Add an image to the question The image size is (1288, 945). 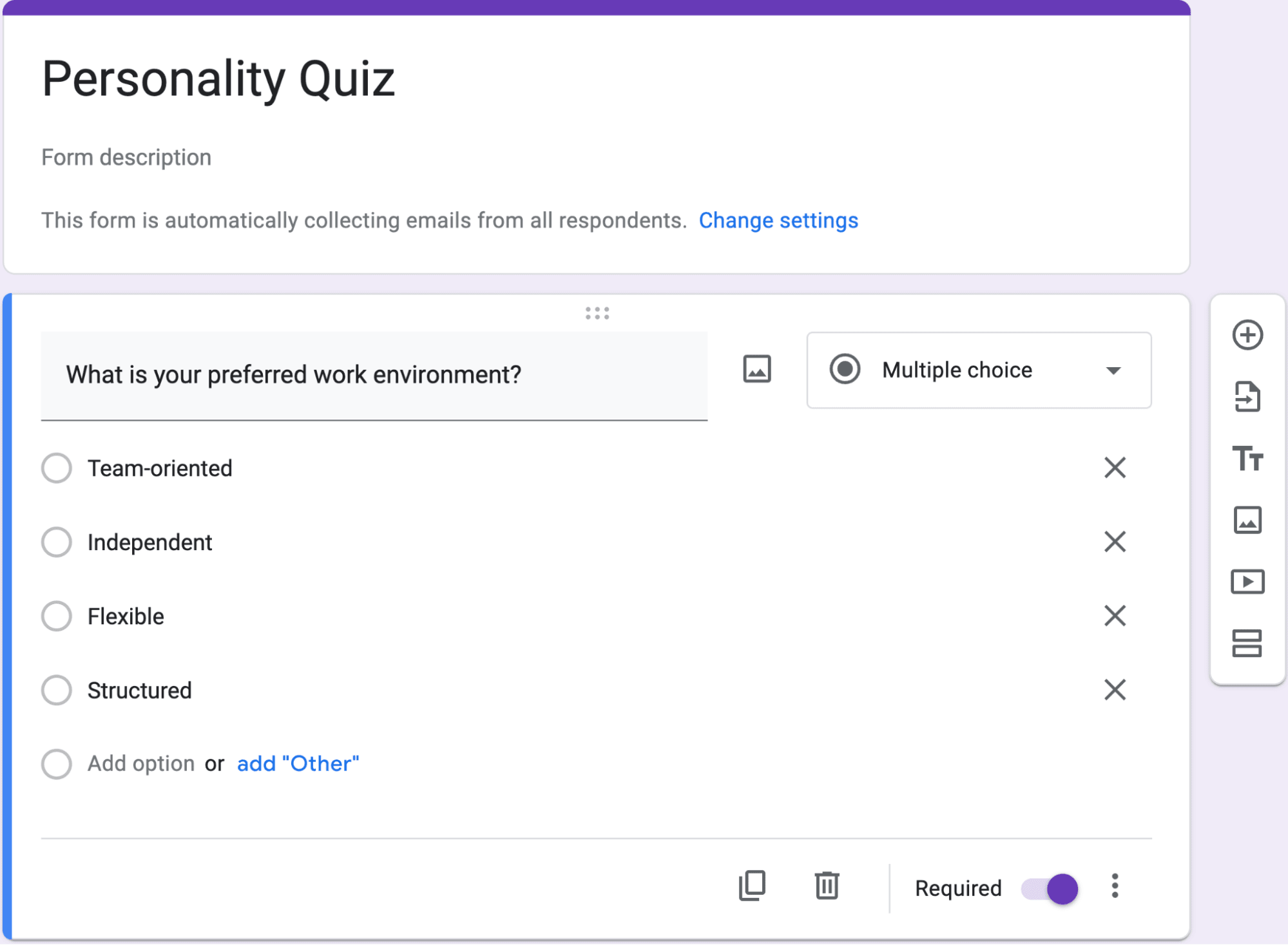point(756,369)
